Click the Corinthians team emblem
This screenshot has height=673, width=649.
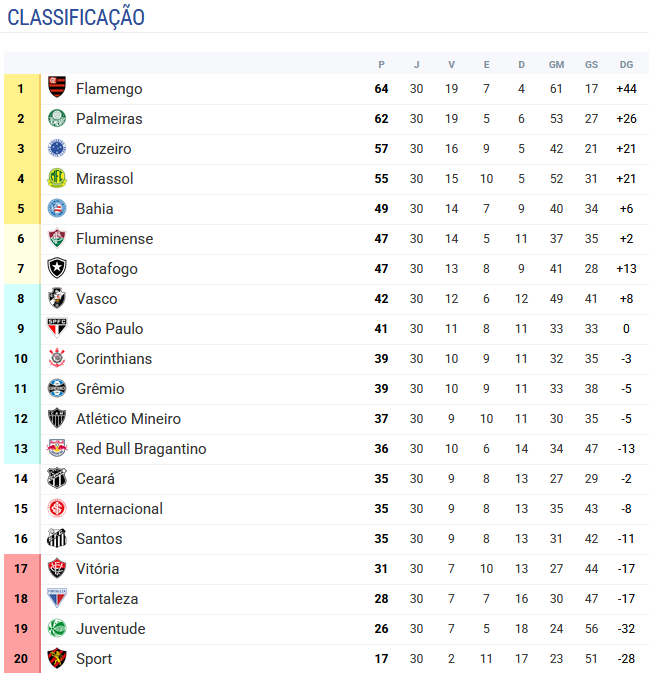pyautogui.click(x=57, y=359)
